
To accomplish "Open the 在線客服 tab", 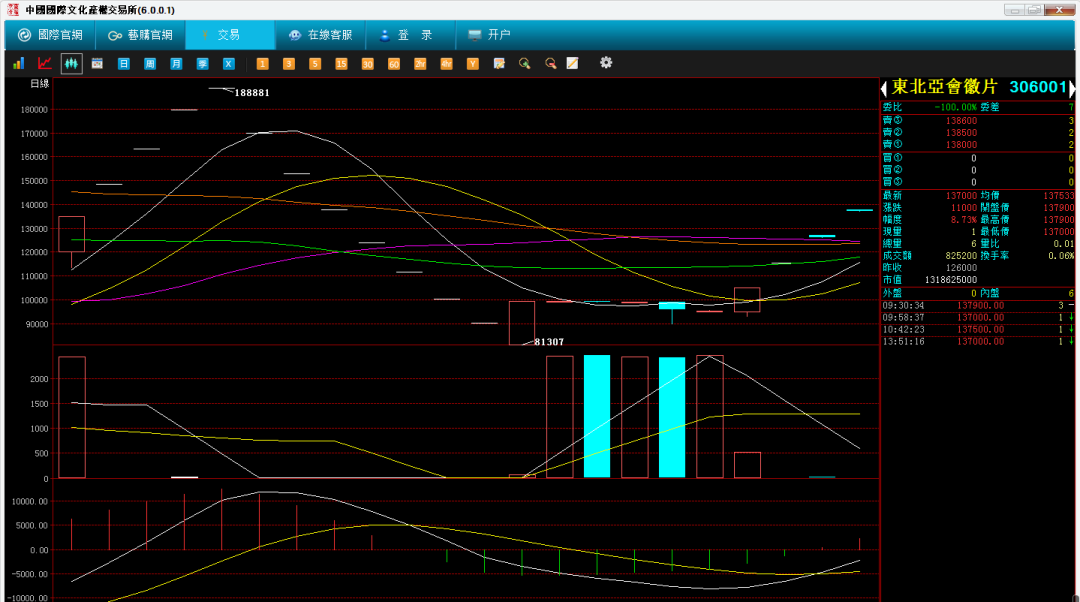I will point(320,34).
